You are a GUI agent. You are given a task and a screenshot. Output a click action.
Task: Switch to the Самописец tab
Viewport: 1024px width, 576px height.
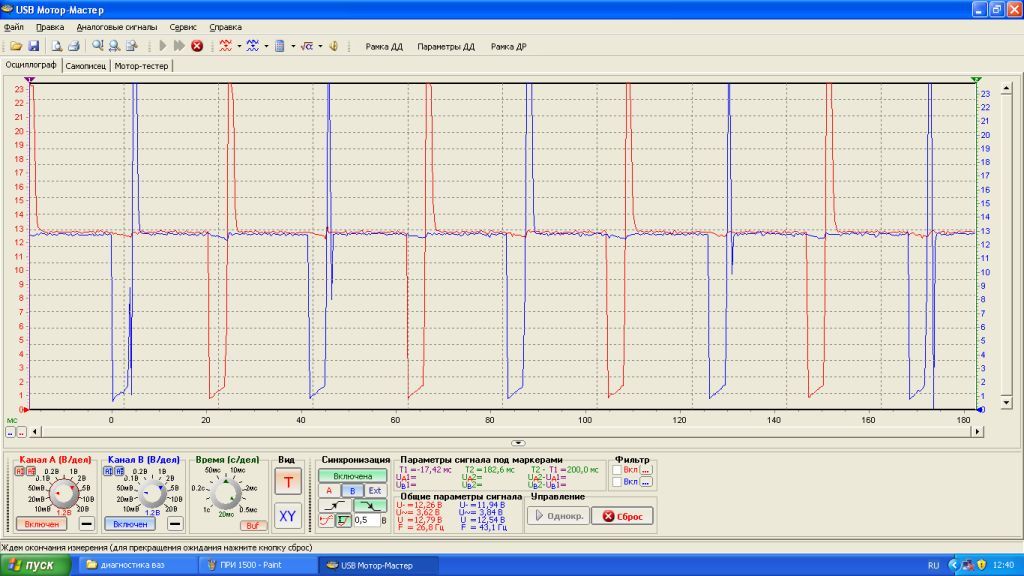[x=86, y=66]
